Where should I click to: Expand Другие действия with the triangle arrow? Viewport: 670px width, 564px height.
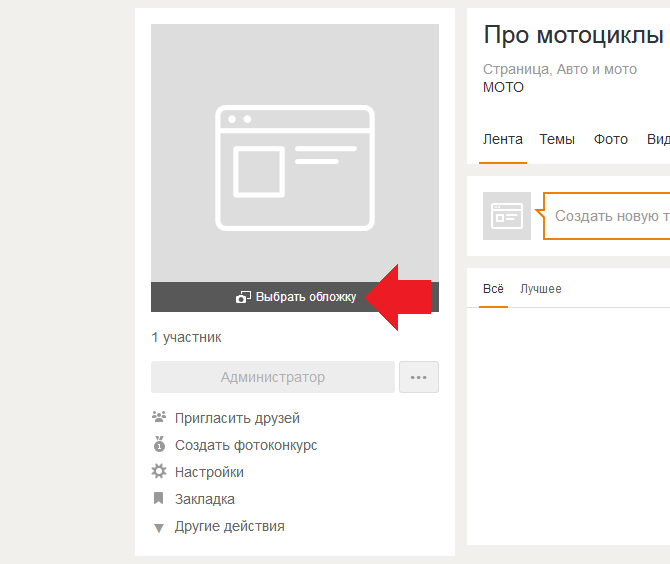[x=158, y=527]
